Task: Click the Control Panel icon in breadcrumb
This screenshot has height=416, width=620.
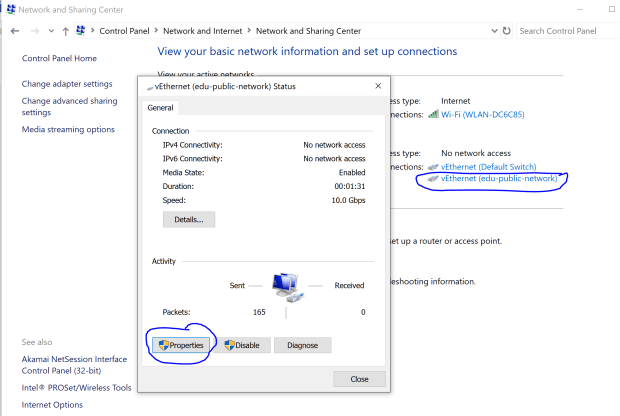Action: click(x=81, y=31)
